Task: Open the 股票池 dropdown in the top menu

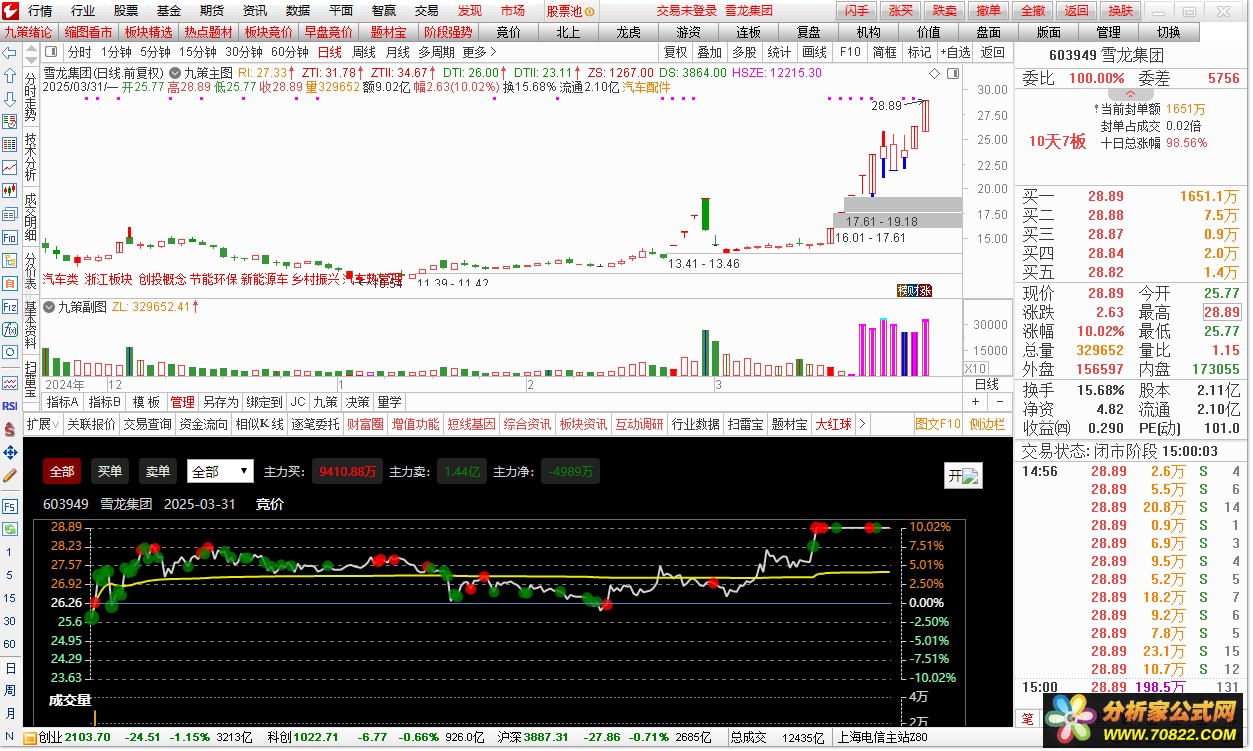Action: point(572,10)
